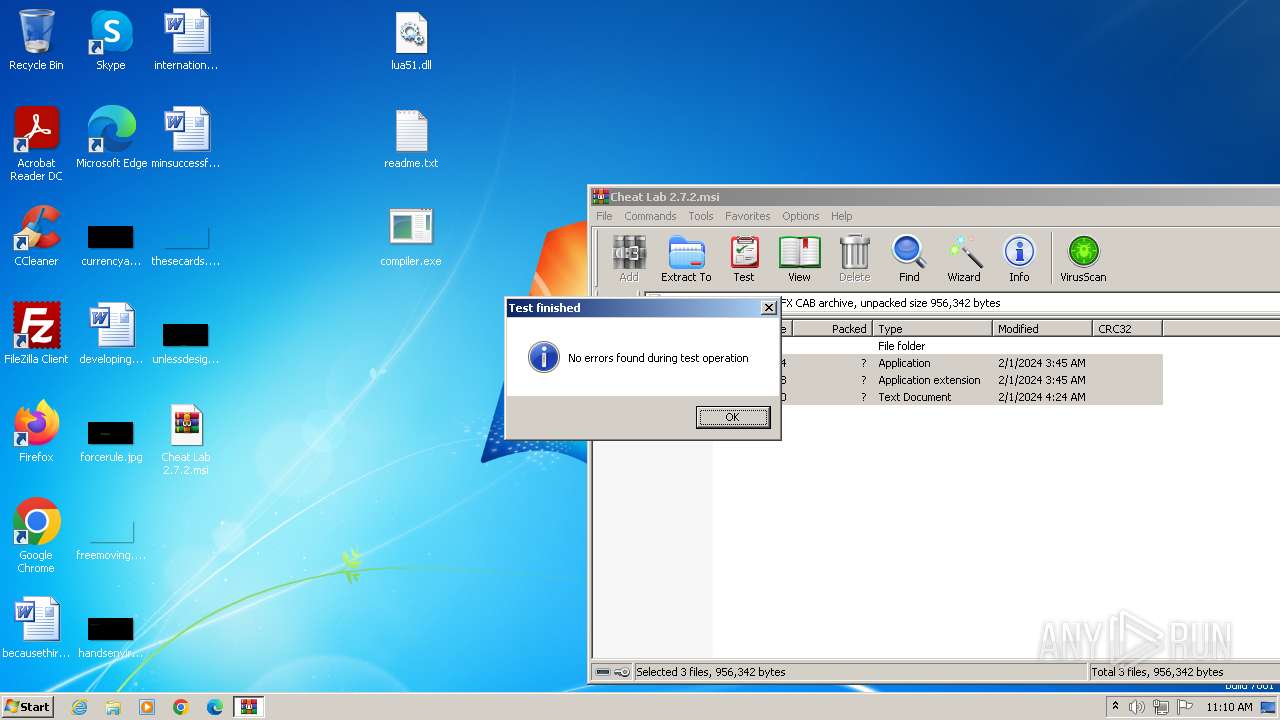Screen dimensions: 1280x720
Task: Sort by the Type column header
Action: pyautogui.click(x=932, y=328)
